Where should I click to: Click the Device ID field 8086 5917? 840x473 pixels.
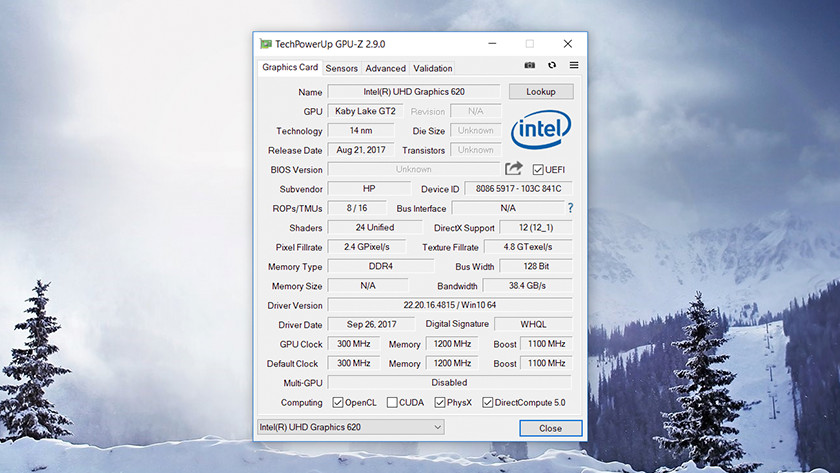click(x=519, y=189)
